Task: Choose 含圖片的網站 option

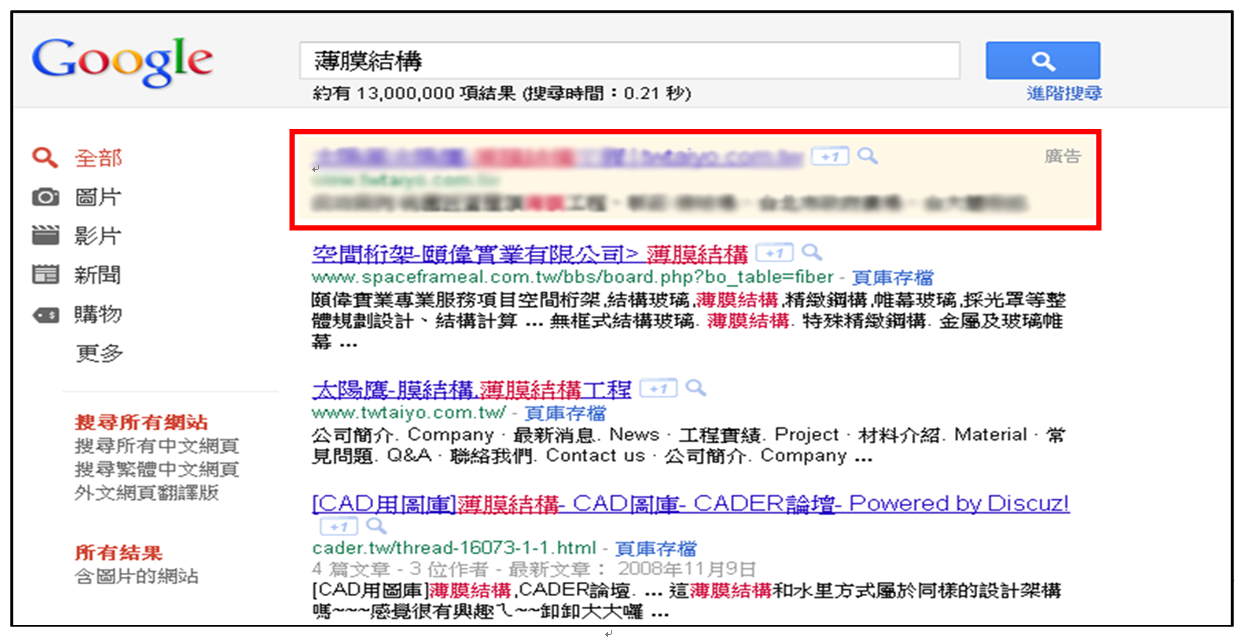Action: [137, 576]
